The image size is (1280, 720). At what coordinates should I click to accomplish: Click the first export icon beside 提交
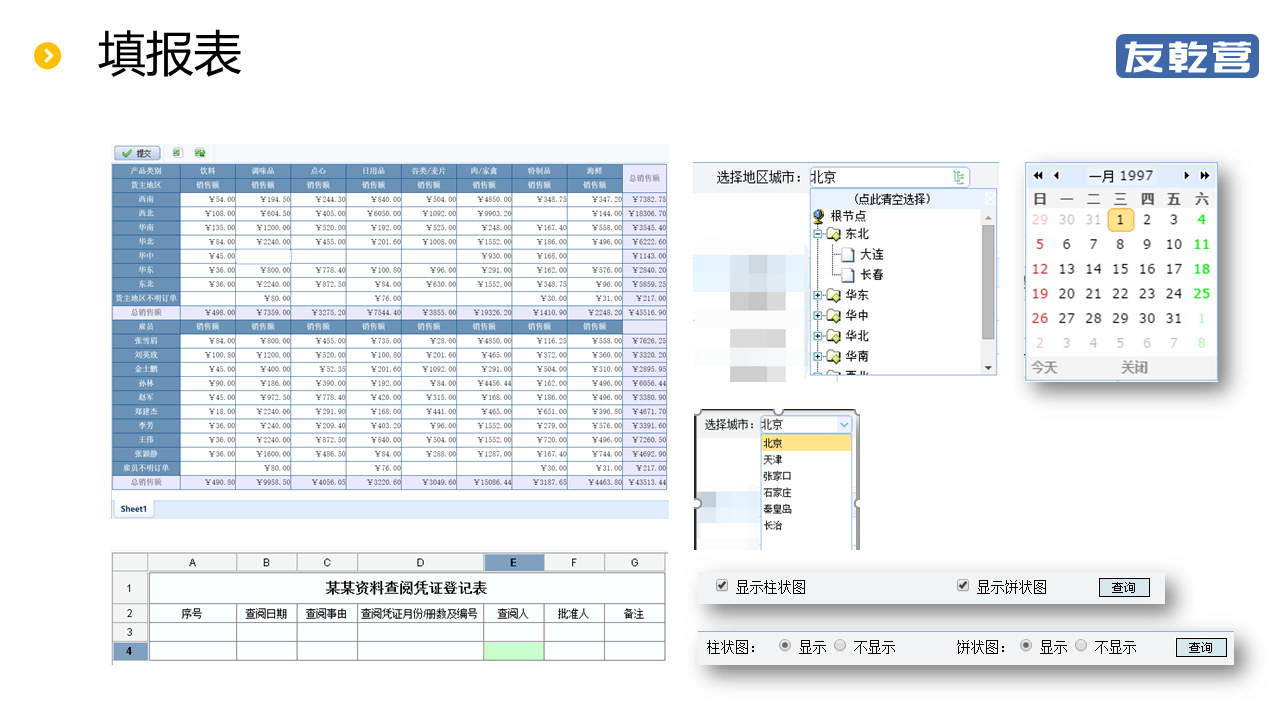pyautogui.click(x=177, y=153)
